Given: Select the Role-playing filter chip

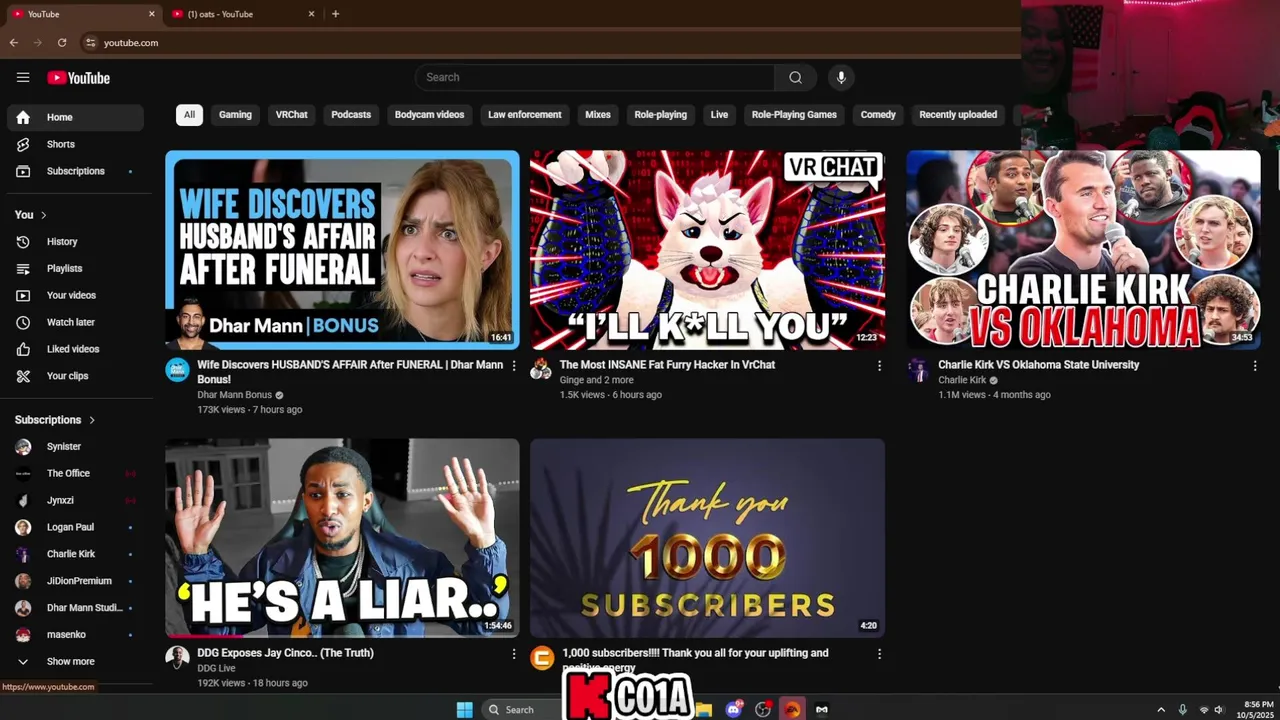Looking at the screenshot, I should point(660,114).
